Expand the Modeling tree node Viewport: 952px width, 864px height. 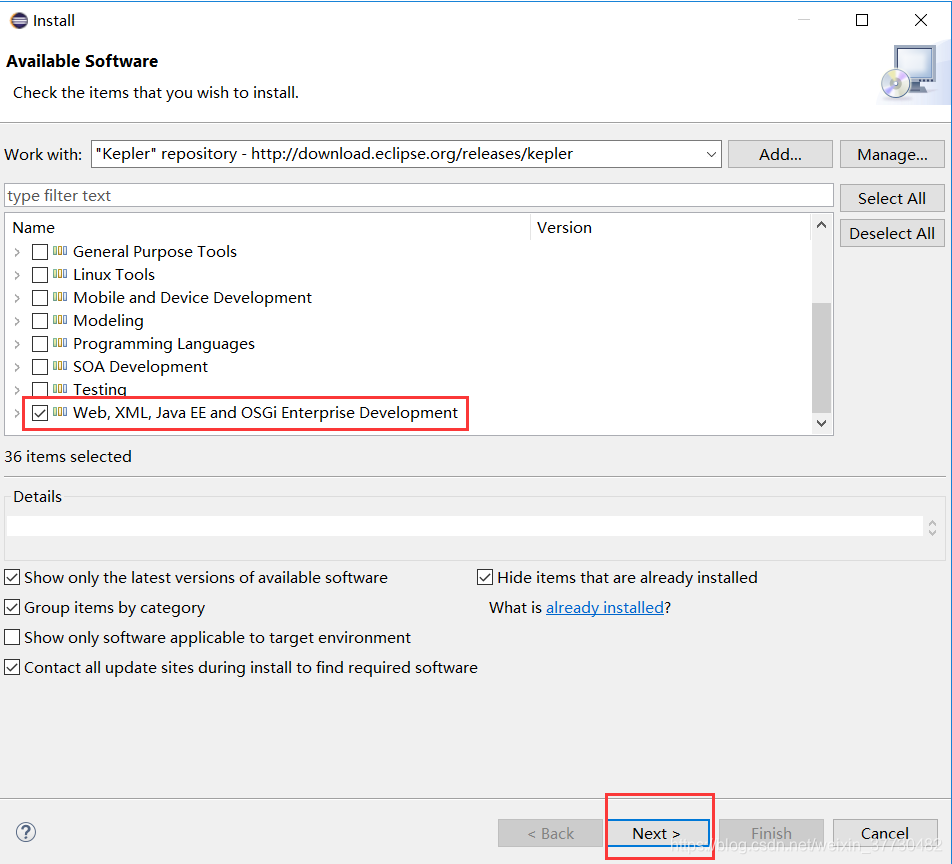[17, 321]
